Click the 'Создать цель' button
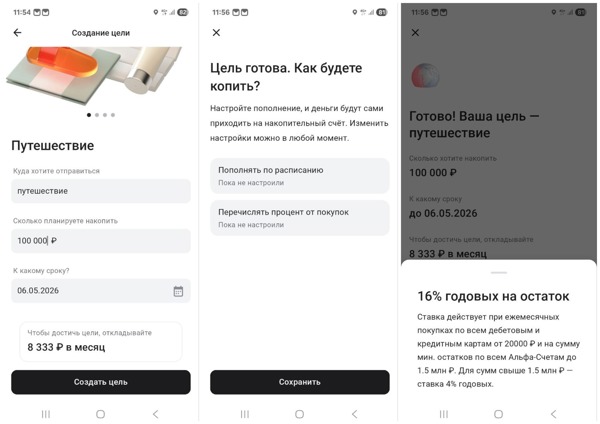The image size is (600, 424). pos(101,382)
